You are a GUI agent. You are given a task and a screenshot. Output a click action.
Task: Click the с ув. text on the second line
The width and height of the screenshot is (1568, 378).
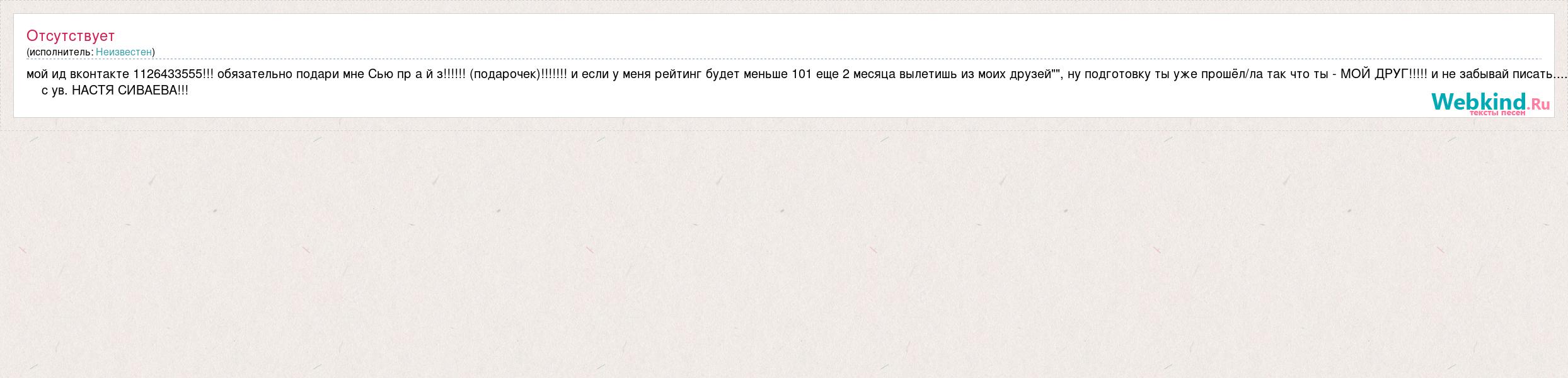pos(54,90)
